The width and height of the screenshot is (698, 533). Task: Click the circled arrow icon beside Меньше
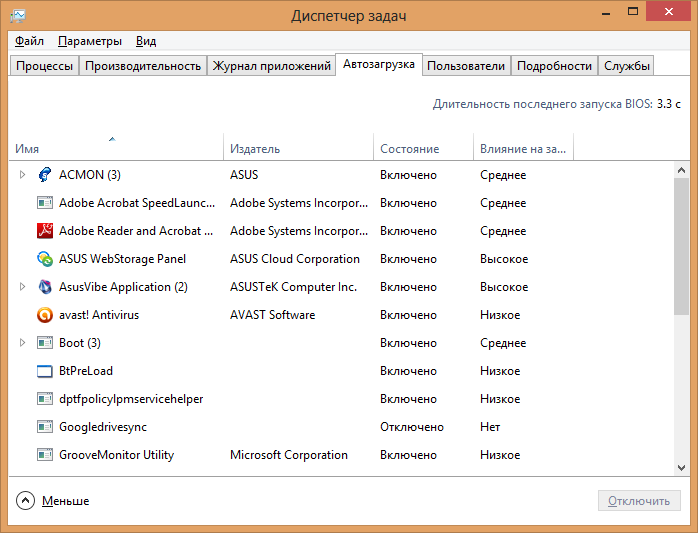(25, 500)
